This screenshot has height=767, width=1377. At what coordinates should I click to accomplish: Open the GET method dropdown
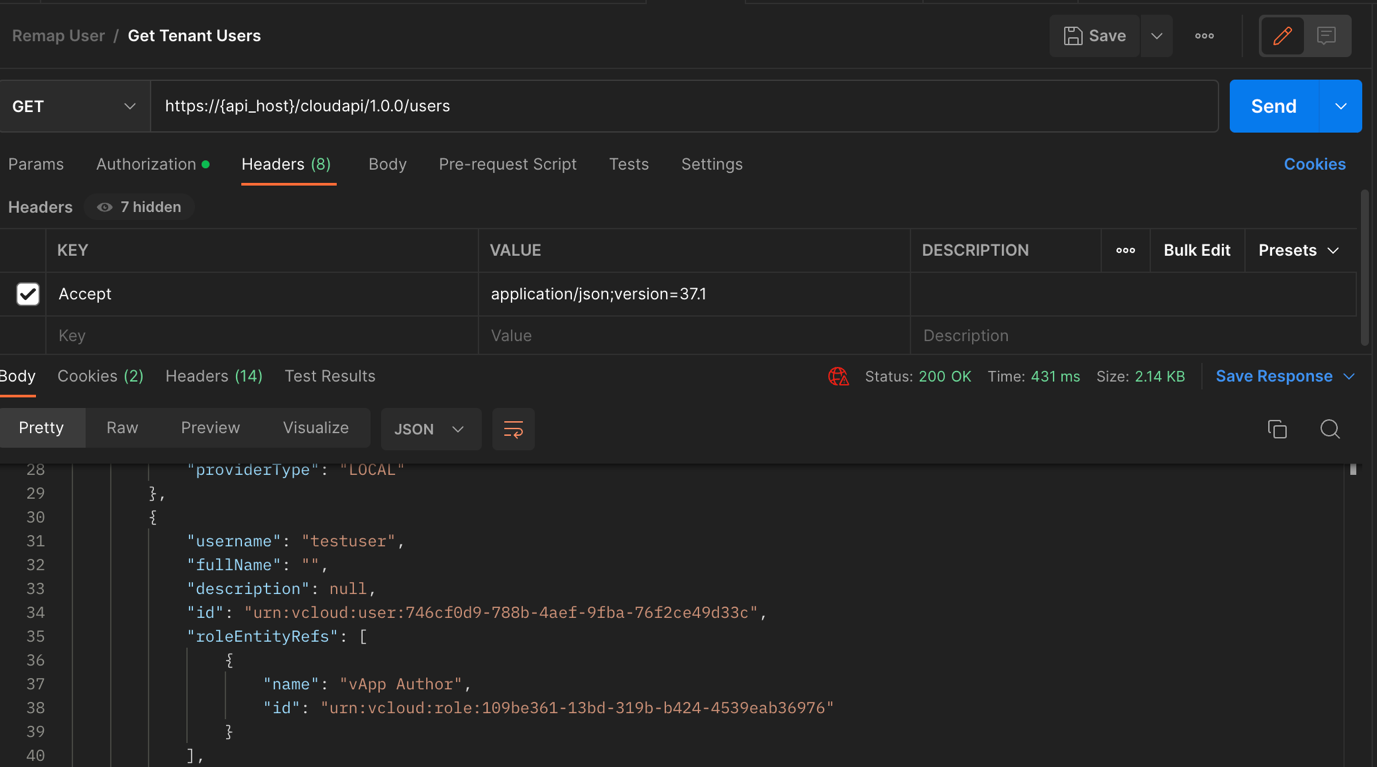[x=74, y=106]
